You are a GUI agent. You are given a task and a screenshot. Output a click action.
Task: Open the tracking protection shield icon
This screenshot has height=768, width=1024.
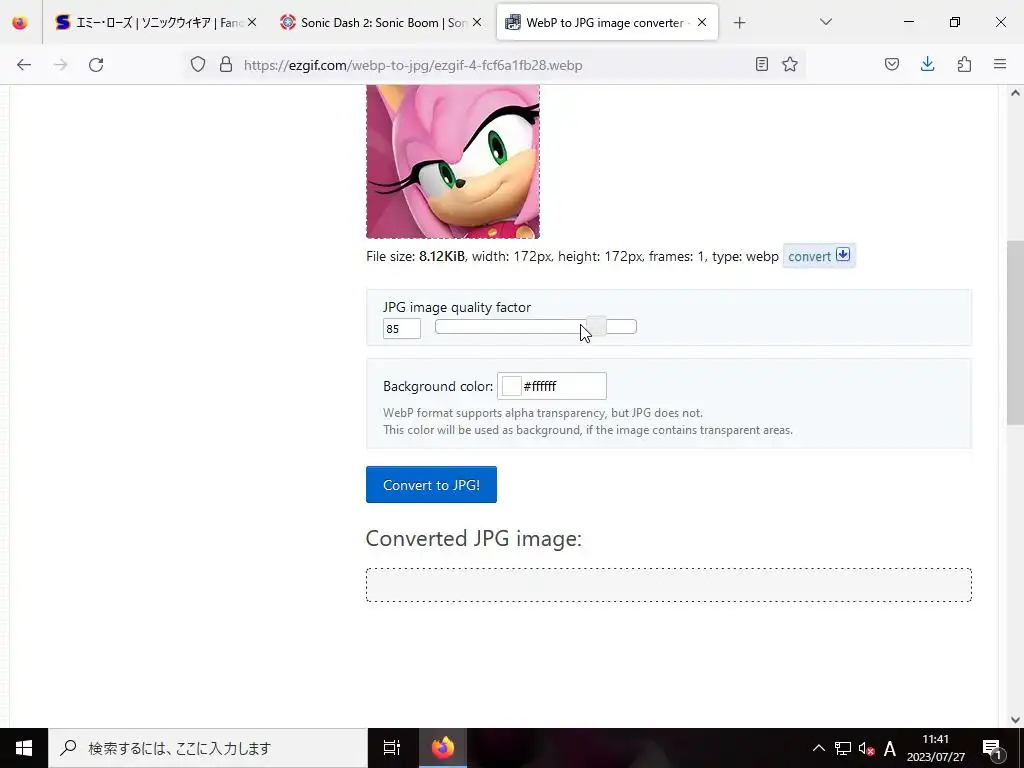click(198, 65)
